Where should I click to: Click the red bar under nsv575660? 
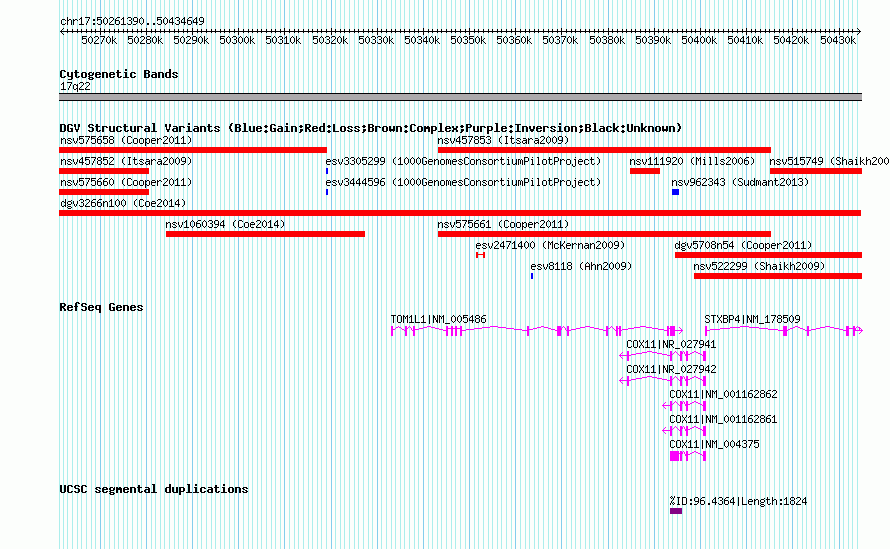click(104, 192)
